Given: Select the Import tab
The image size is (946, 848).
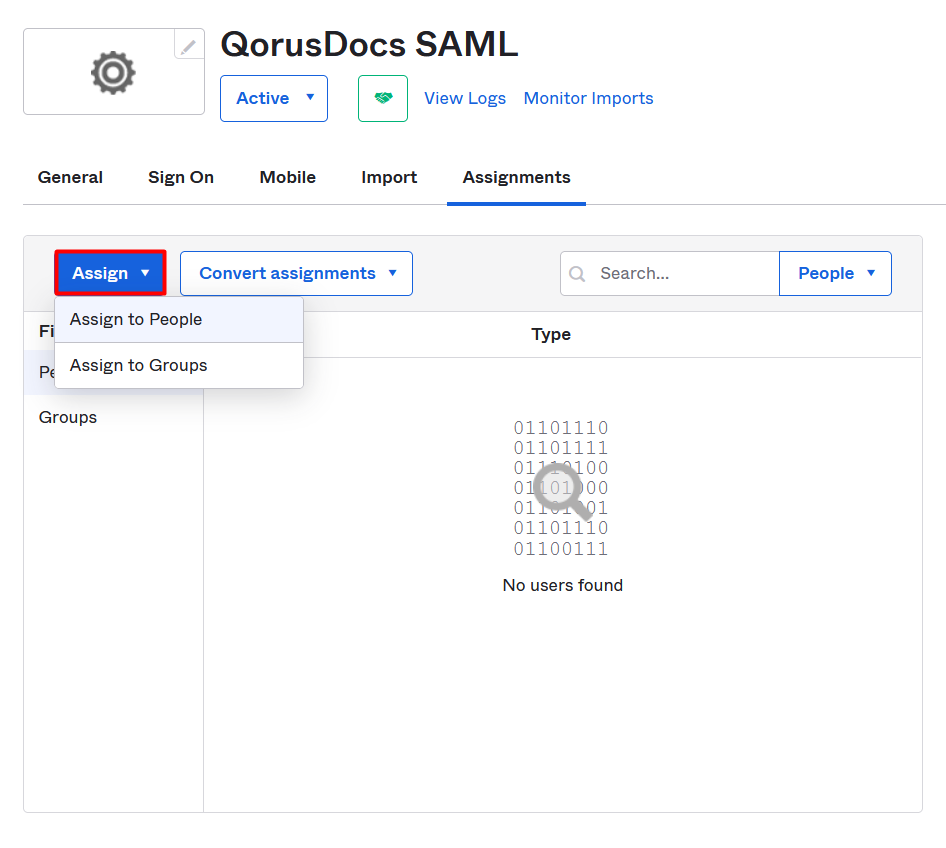Looking at the screenshot, I should [x=389, y=177].
